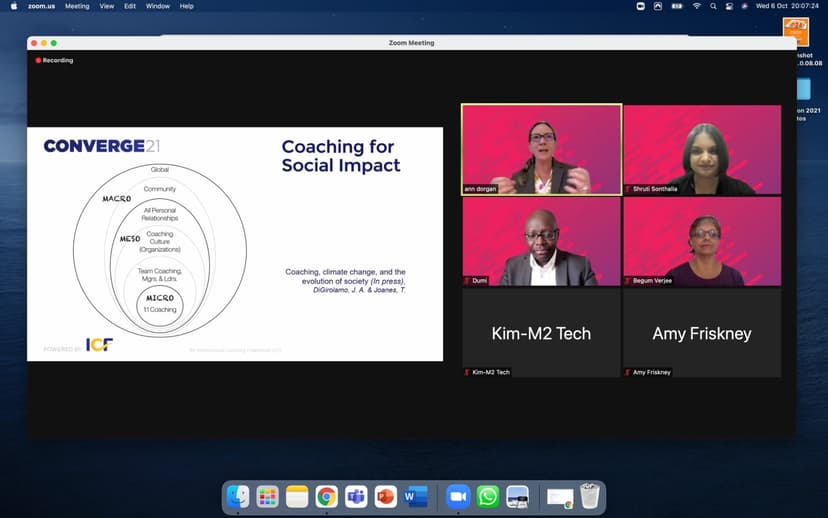The width and height of the screenshot is (828, 518).
Task: Click 'Team Coaching, Mgrs. & Ldrs.' diagram text
Action: 159,275
